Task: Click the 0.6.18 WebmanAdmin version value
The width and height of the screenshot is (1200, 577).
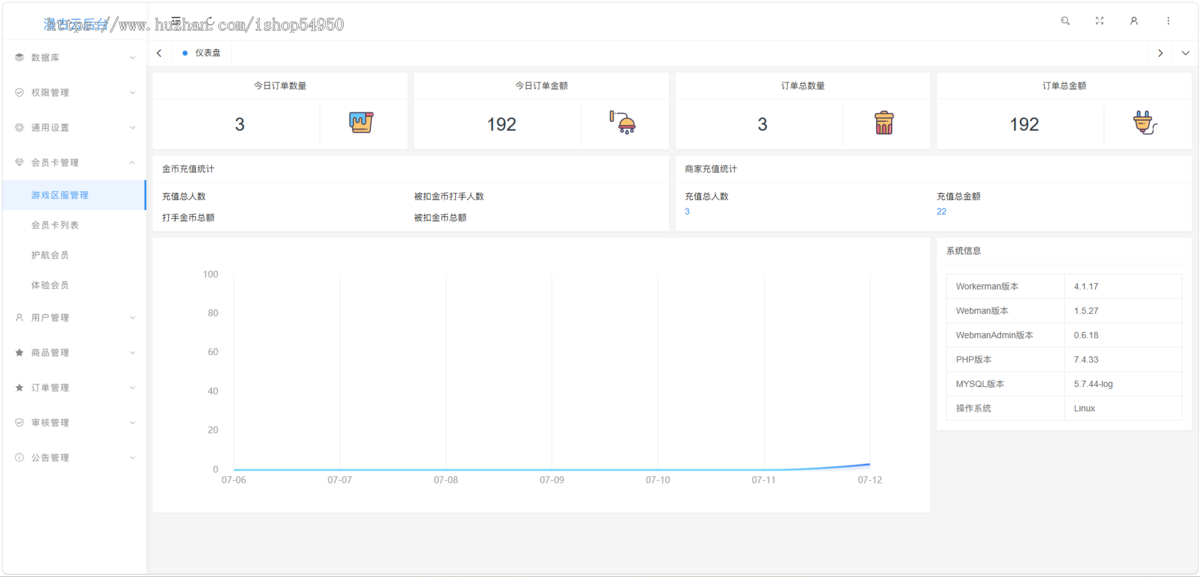Action: coord(1086,336)
